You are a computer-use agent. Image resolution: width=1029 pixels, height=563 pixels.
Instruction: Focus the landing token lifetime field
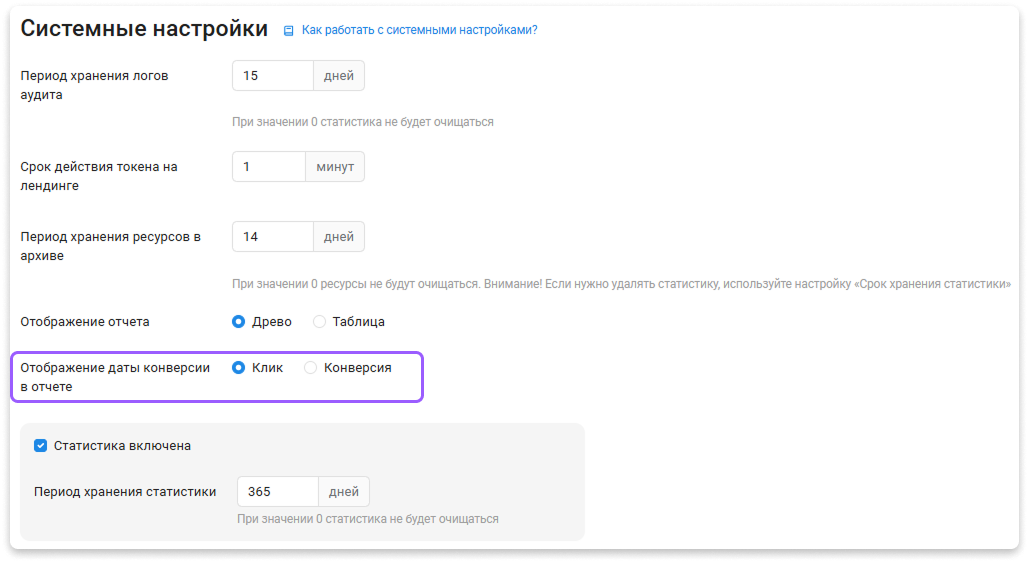click(x=269, y=167)
